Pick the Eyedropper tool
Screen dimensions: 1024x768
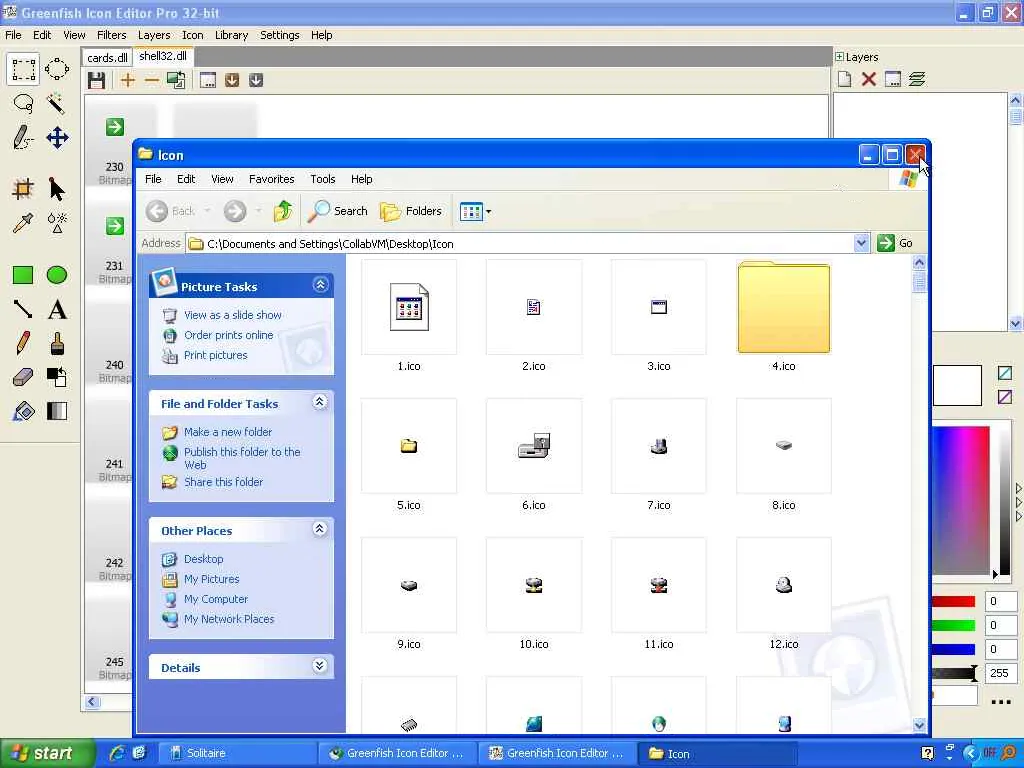(x=23, y=223)
